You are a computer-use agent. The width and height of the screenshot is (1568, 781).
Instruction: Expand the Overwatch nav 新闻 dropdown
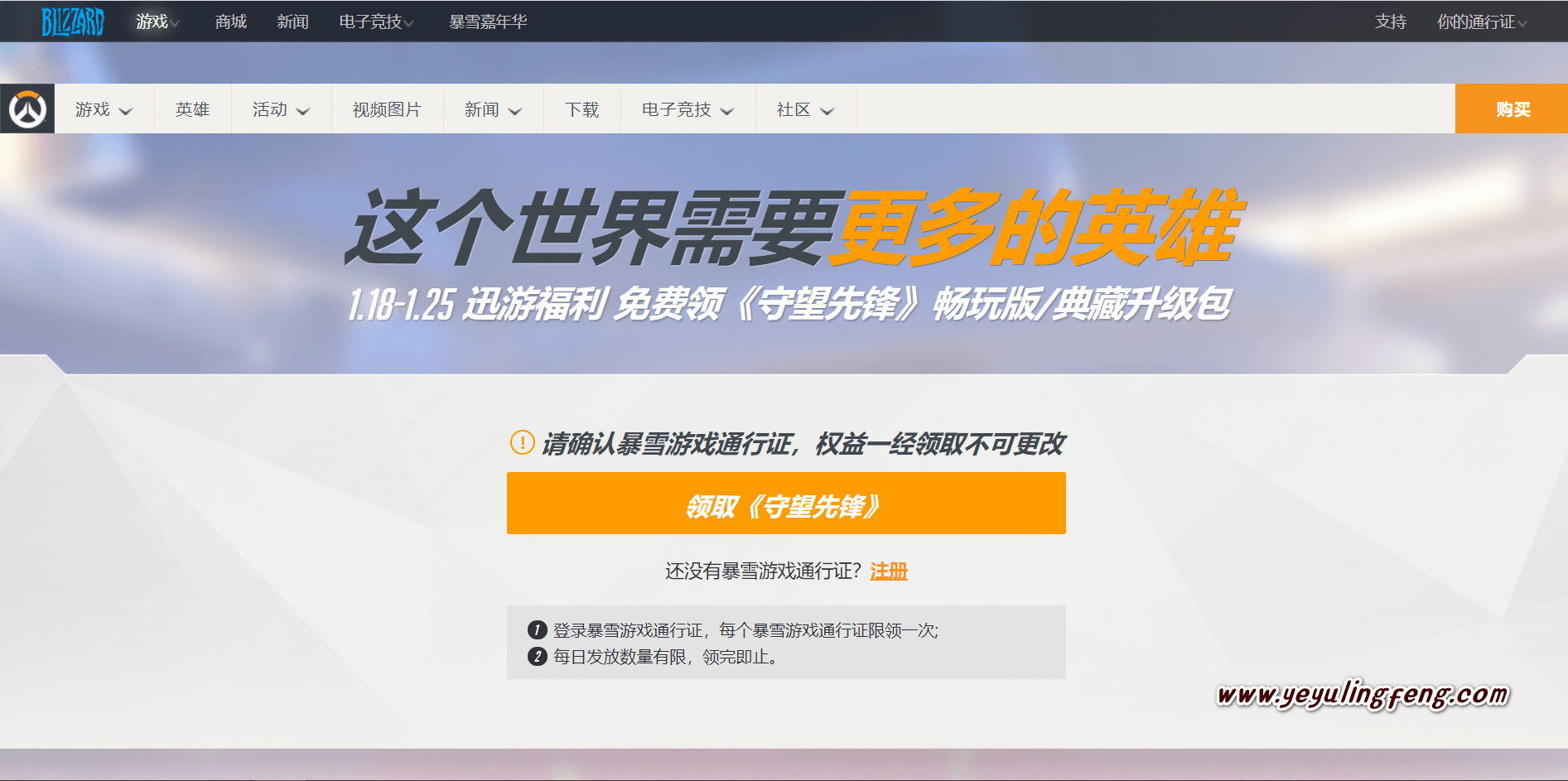click(x=493, y=109)
